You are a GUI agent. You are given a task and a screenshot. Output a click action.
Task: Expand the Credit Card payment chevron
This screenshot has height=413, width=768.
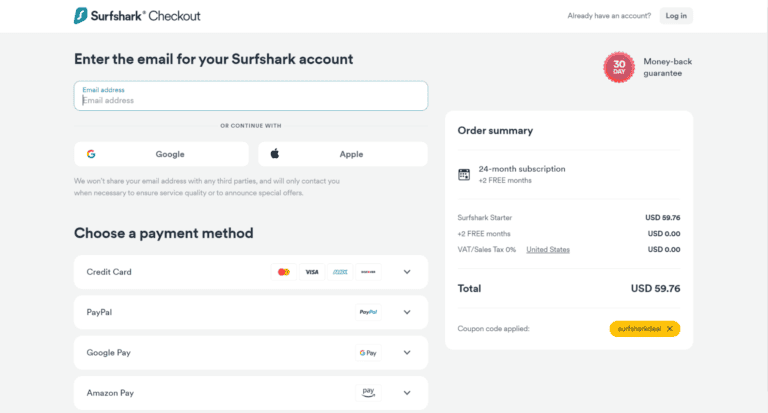click(407, 272)
